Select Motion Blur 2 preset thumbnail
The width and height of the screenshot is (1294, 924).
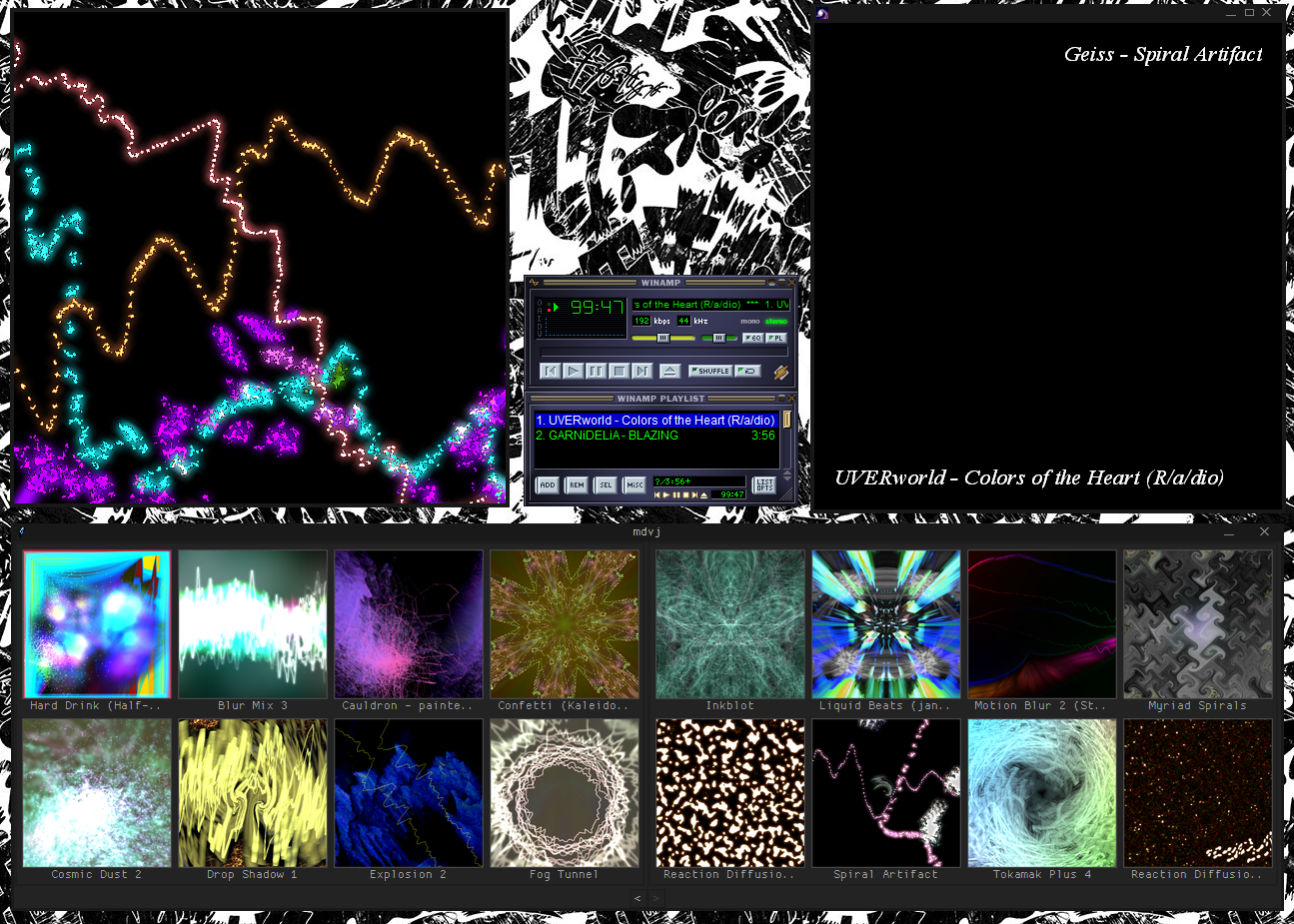pyautogui.click(x=1042, y=624)
